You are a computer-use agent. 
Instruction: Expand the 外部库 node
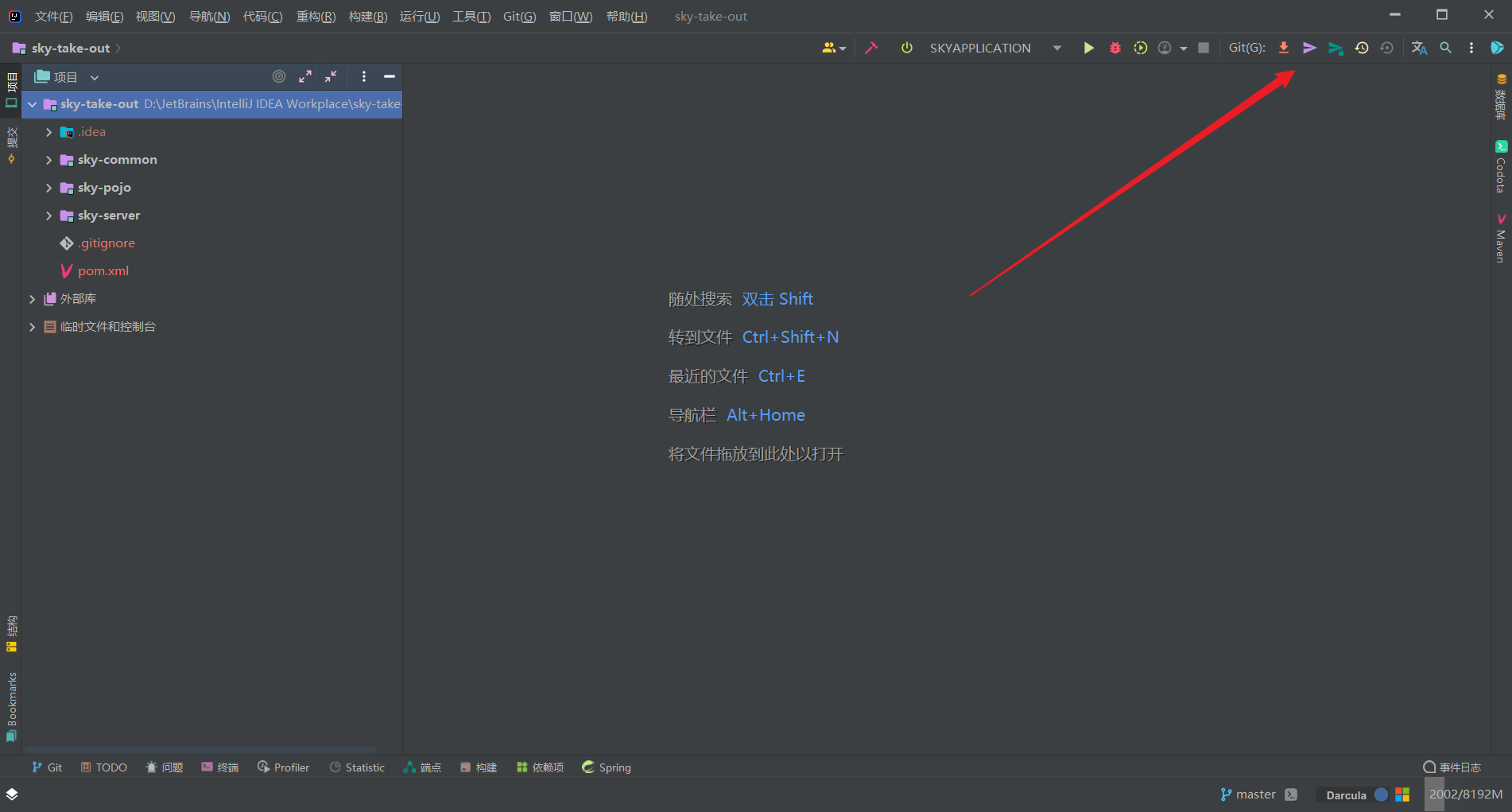[x=33, y=299]
